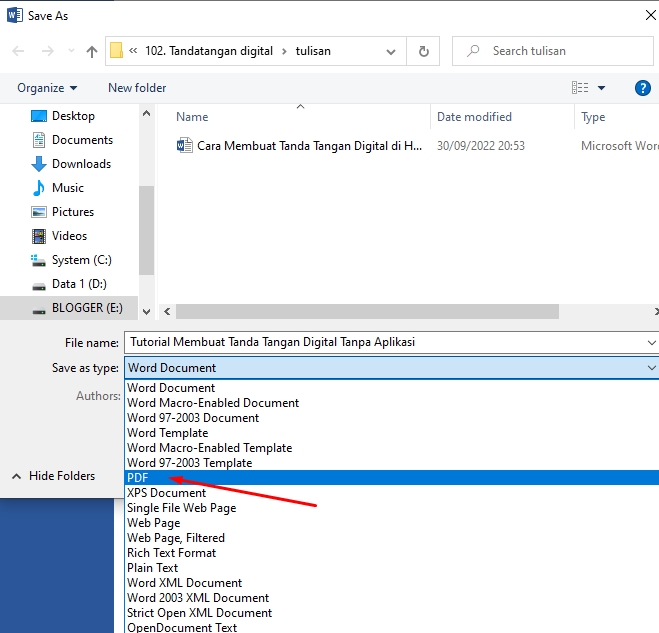Image resolution: width=659 pixels, height=633 pixels.
Task: Click the Forward navigation arrow
Action: coord(47,51)
